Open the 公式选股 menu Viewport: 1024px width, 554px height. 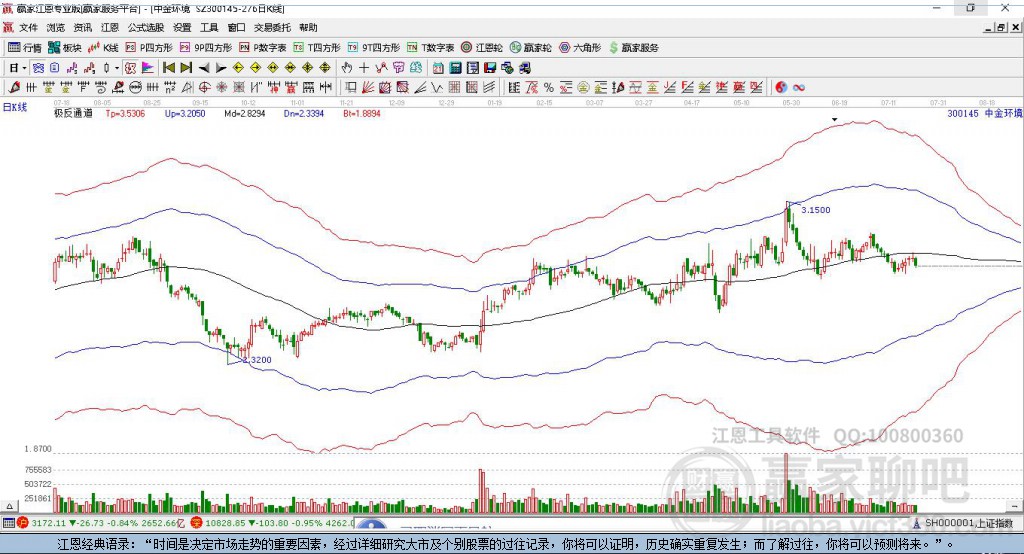[146, 27]
